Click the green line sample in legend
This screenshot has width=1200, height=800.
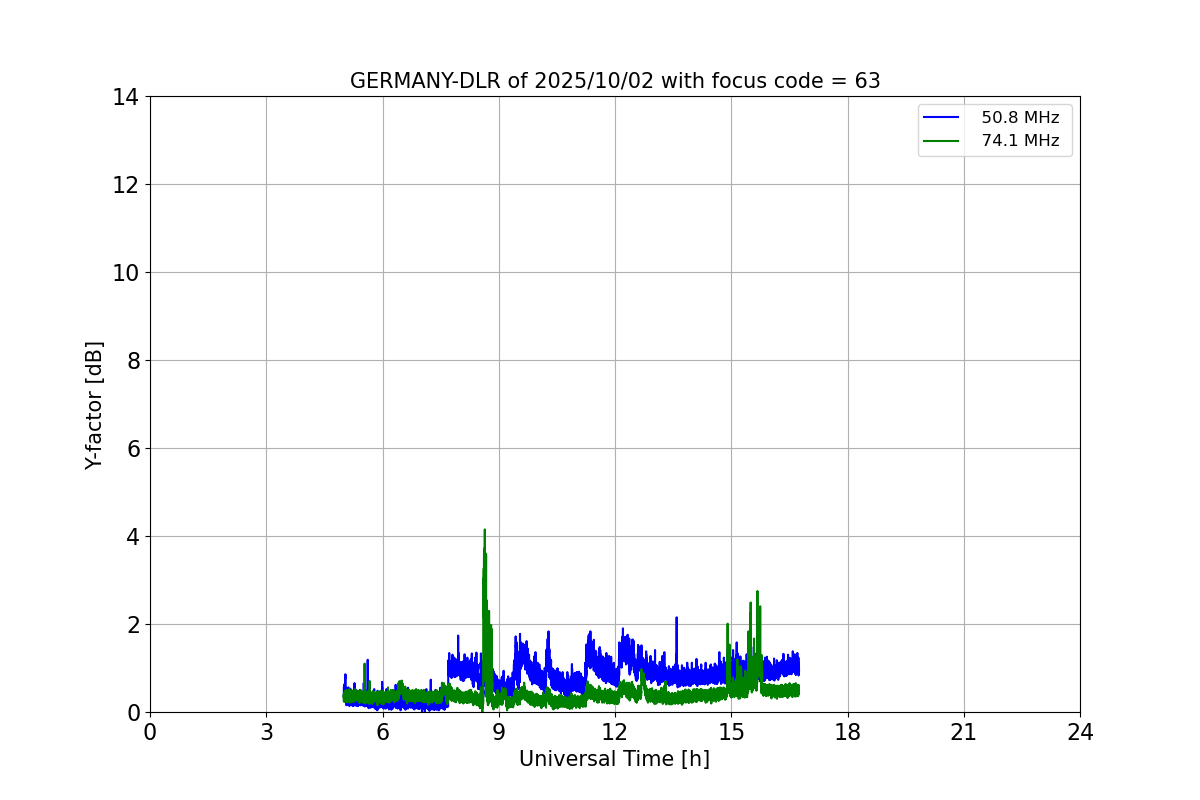click(942, 141)
